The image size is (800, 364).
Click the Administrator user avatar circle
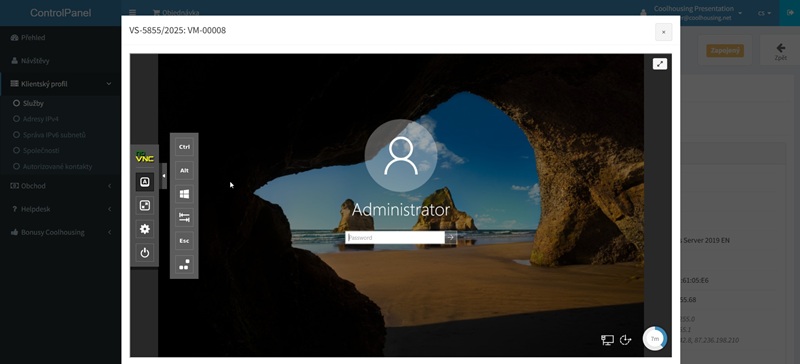coord(401,156)
